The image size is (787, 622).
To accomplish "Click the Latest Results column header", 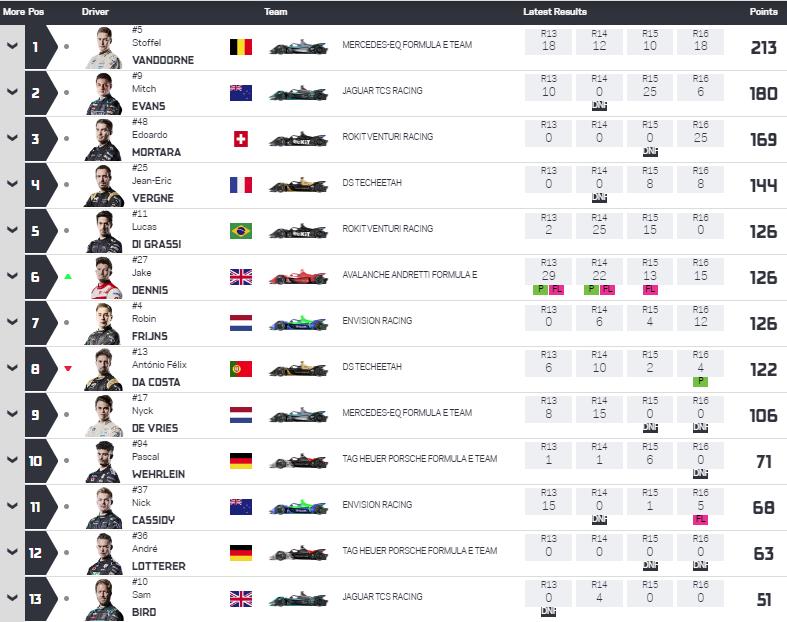I will click(555, 12).
